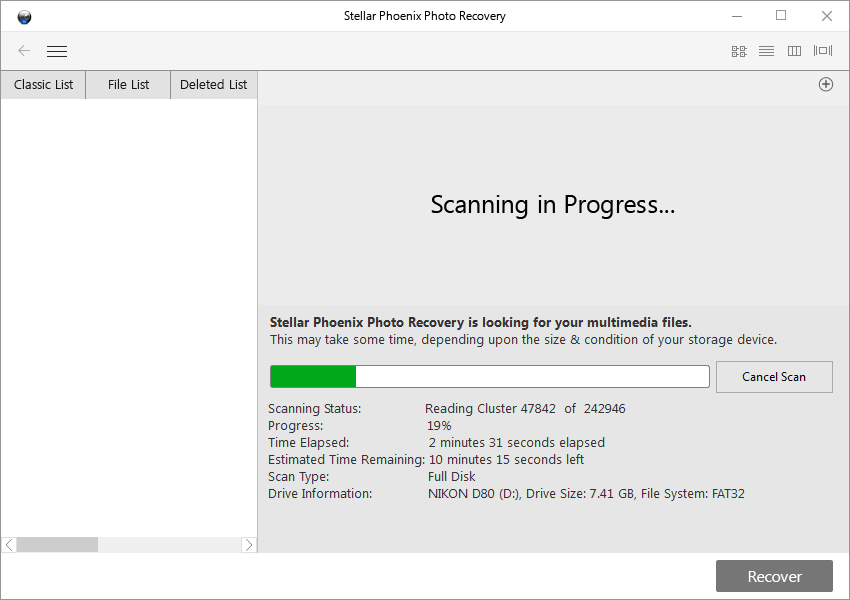This screenshot has width=850, height=600.
Task: Click the window title 'Stellar Phoenix Photo Recovery'
Action: point(424,16)
